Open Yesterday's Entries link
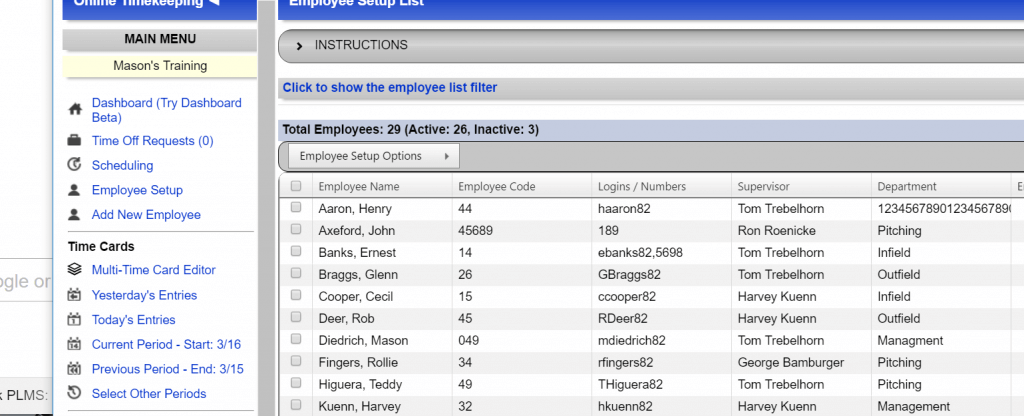Screen dimensions: 1024x416 pyautogui.click(x=144, y=295)
